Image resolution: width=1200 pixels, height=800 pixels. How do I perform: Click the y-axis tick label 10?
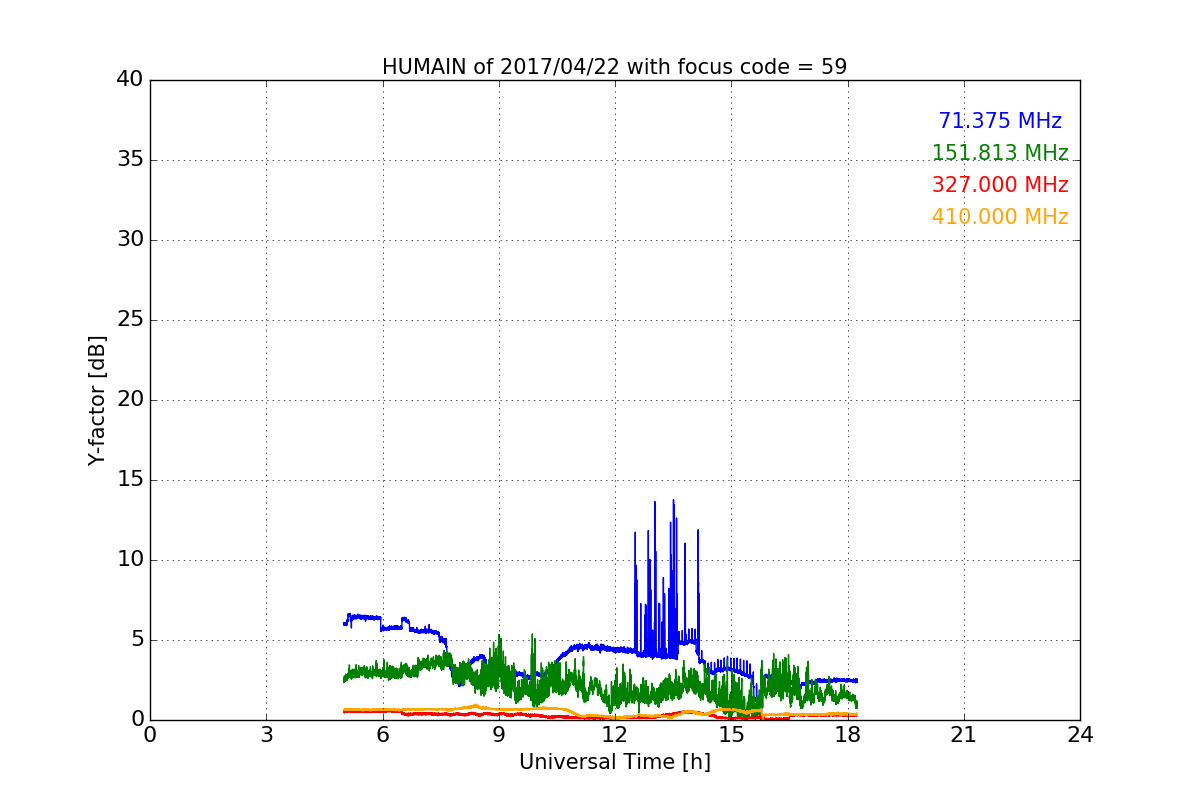130,560
